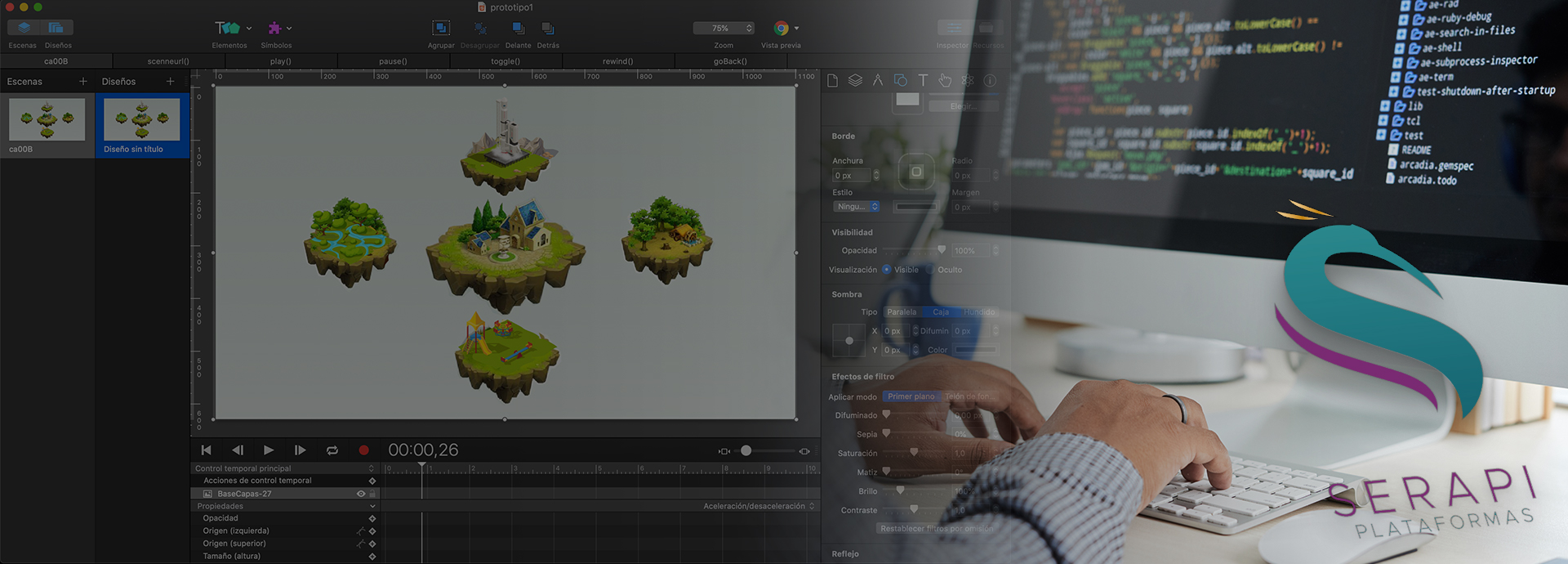
Task: Open the Element inspector shapes icon
Action: coord(900,80)
